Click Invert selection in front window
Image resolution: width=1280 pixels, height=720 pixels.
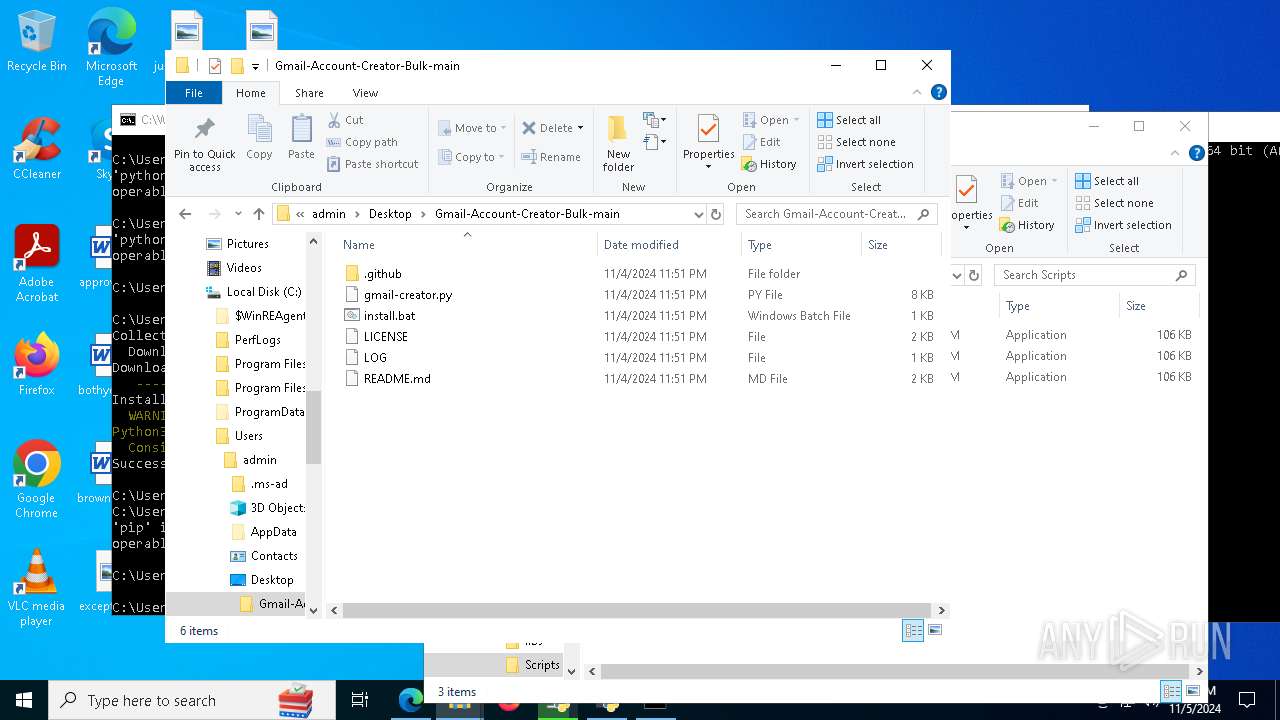point(865,164)
